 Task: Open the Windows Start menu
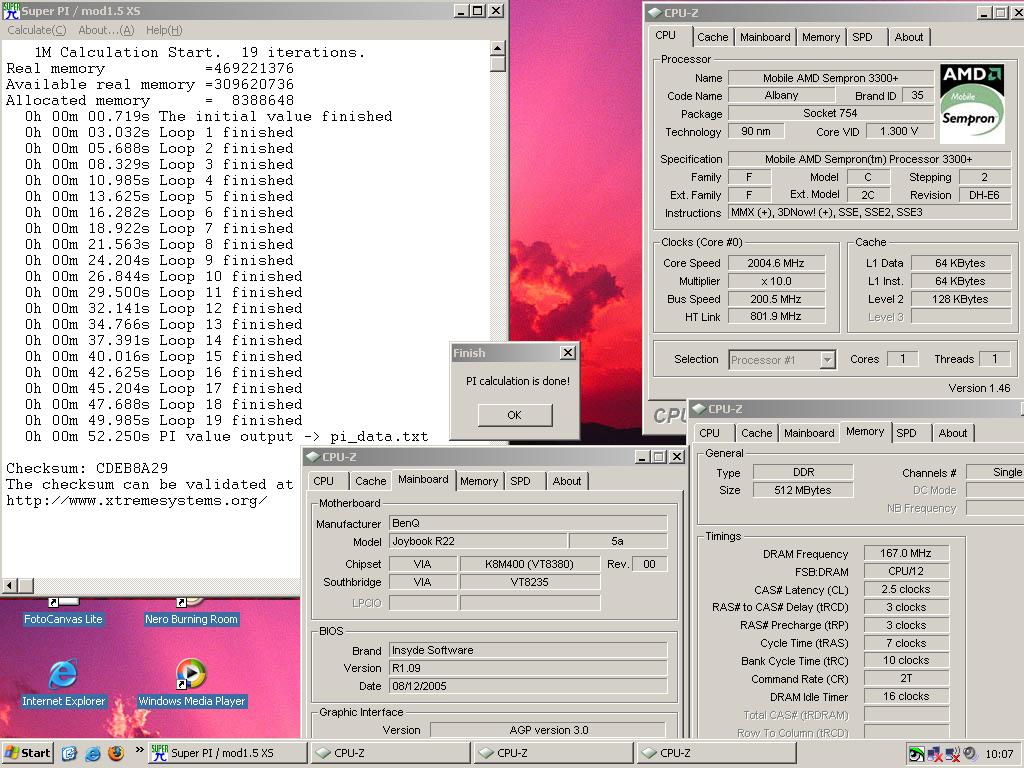[x=28, y=753]
